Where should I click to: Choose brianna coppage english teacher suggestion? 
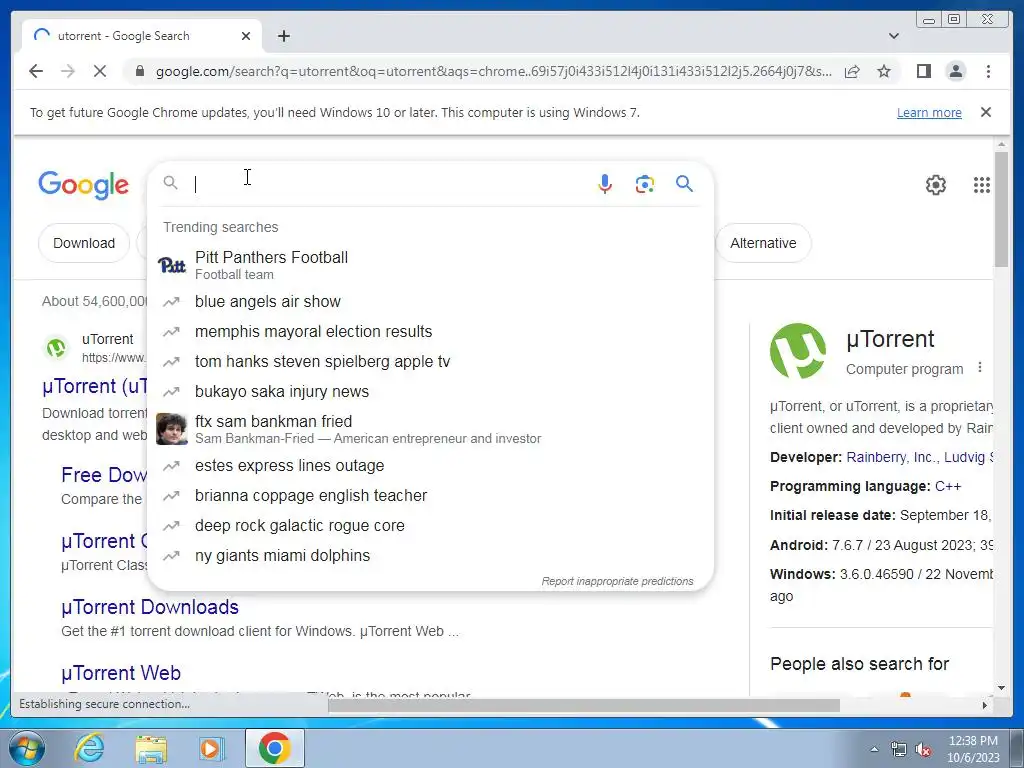[x=430, y=496]
